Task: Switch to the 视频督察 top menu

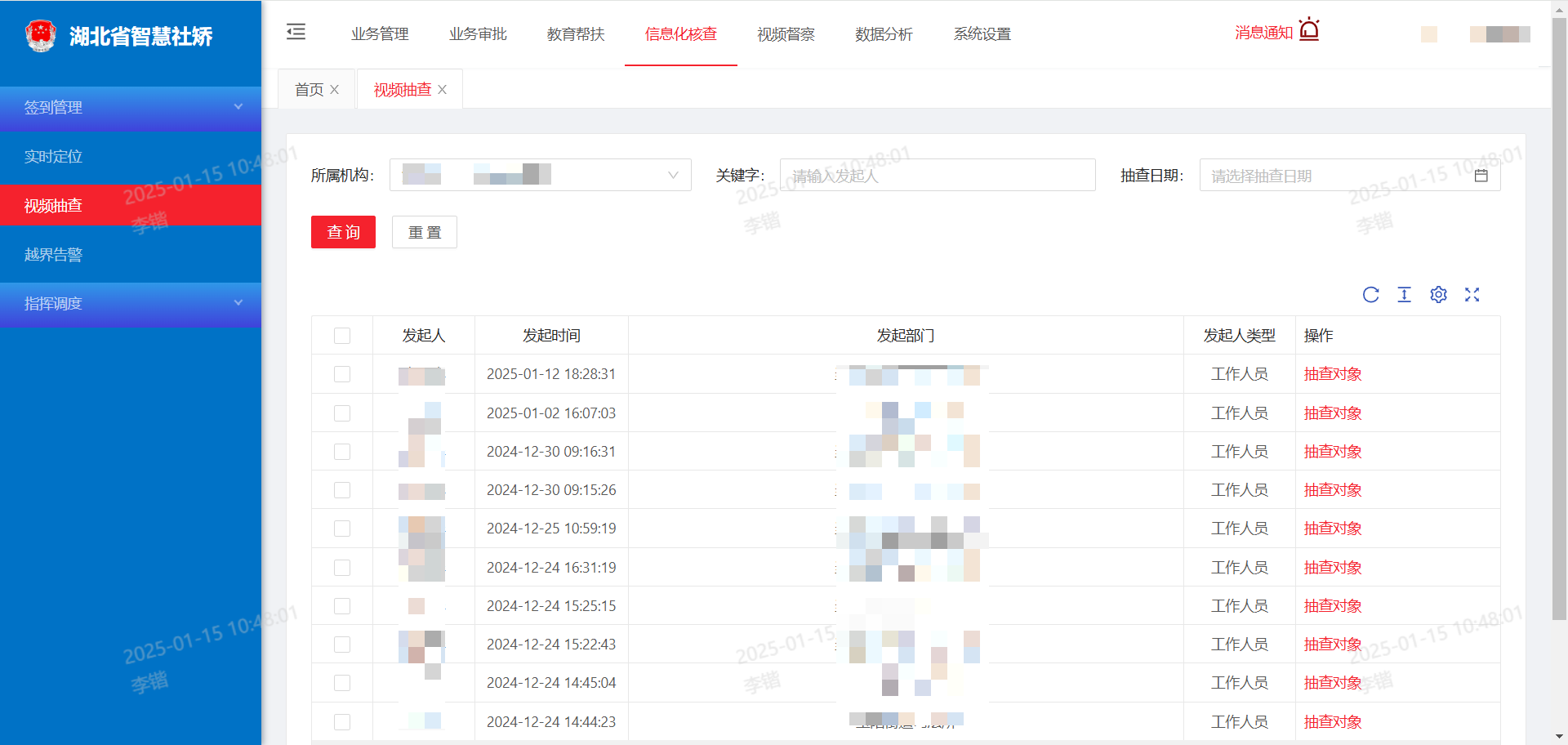Action: pos(786,34)
